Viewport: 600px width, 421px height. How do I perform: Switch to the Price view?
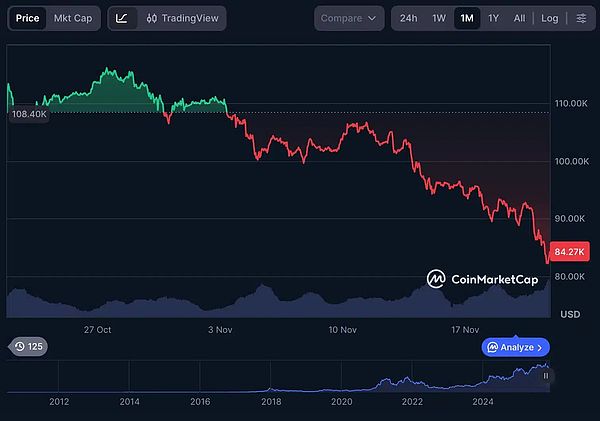[x=27, y=18]
